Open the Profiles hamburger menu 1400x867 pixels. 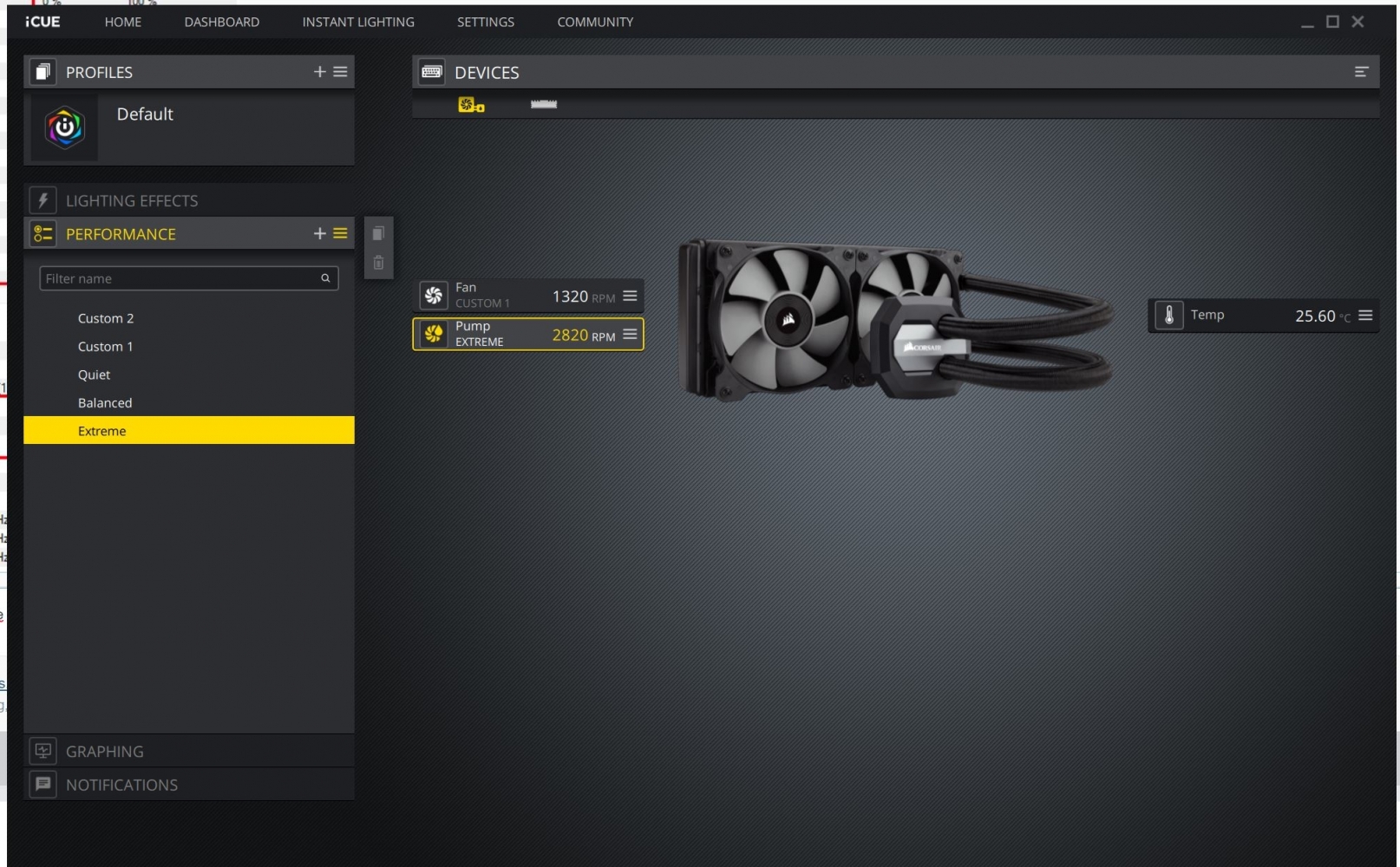click(340, 72)
